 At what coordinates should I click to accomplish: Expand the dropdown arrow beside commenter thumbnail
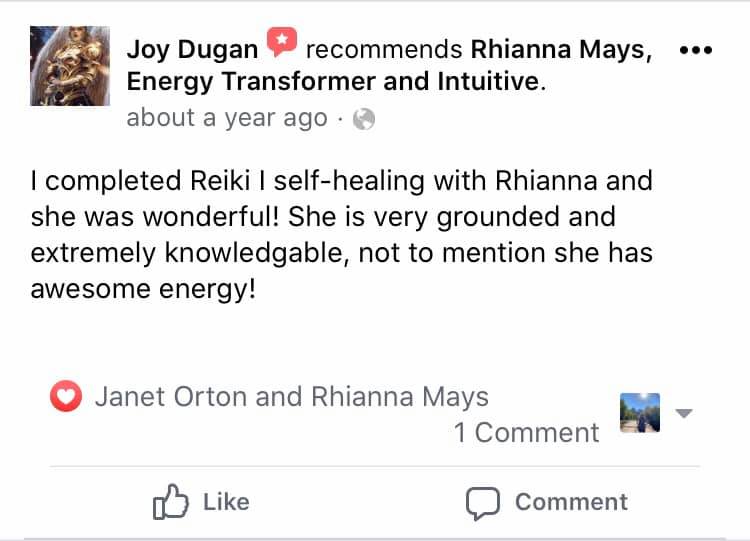tap(684, 413)
